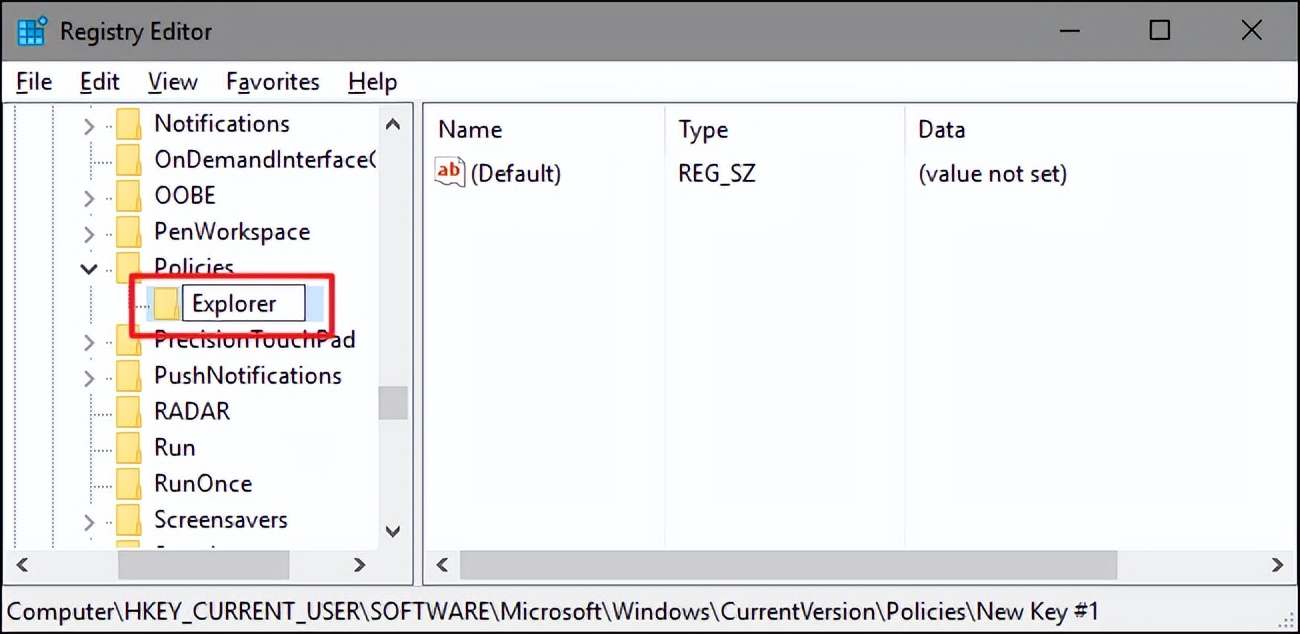
Task: Open the Edit menu
Action: [x=99, y=81]
